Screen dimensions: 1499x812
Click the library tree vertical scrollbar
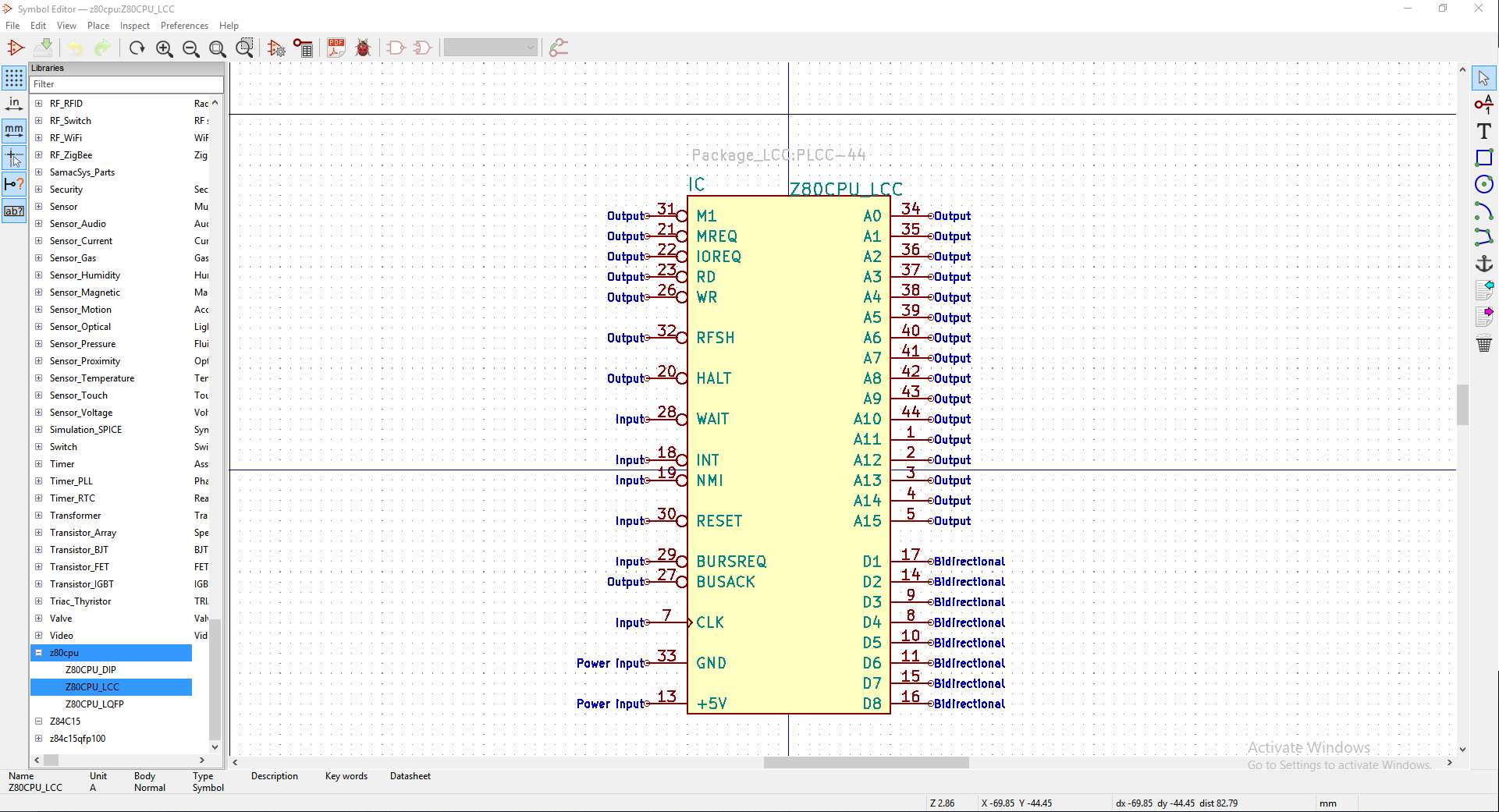(x=215, y=679)
